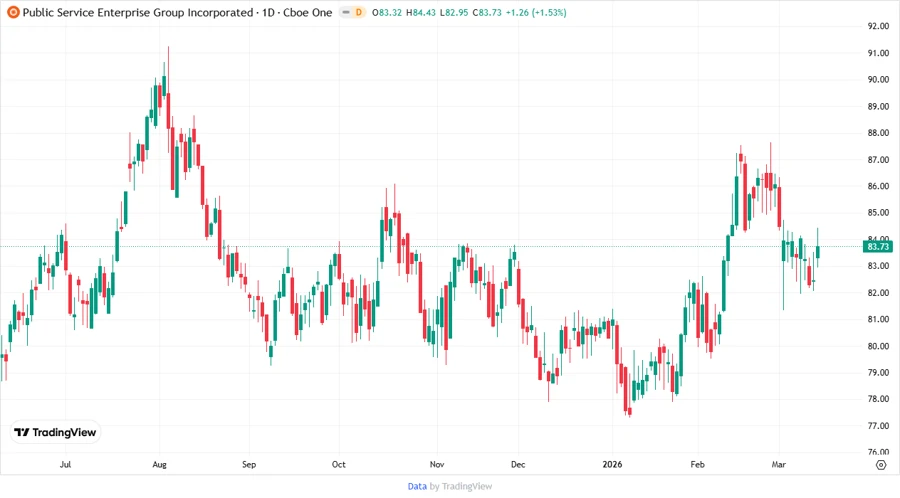The width and height of the screenshot is (900, 498).
Task: Click the open value O83.32
Action: click(387, 12)
